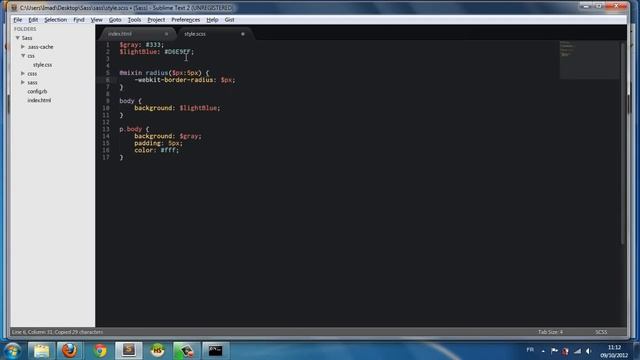
Task: Click the $gray variable on line 1
Action: [130, 44]
